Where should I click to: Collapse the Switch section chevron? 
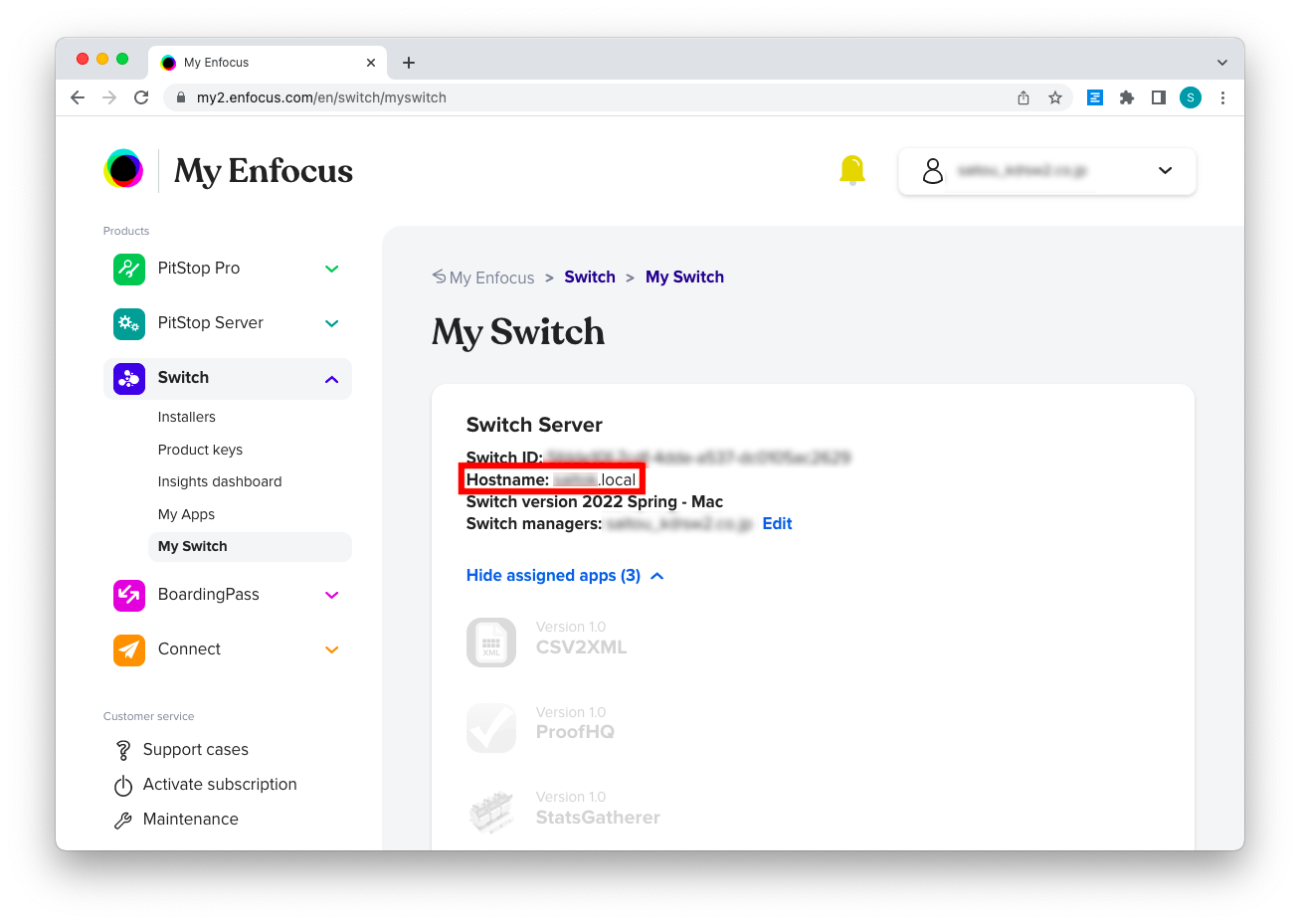(x=332, y=379)
